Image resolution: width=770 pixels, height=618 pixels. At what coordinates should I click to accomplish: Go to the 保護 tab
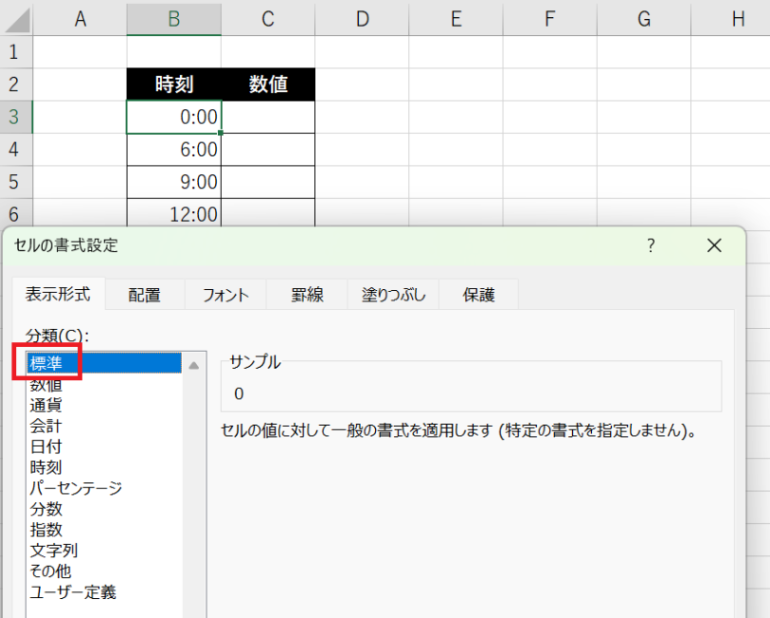(x=478, y=295)
